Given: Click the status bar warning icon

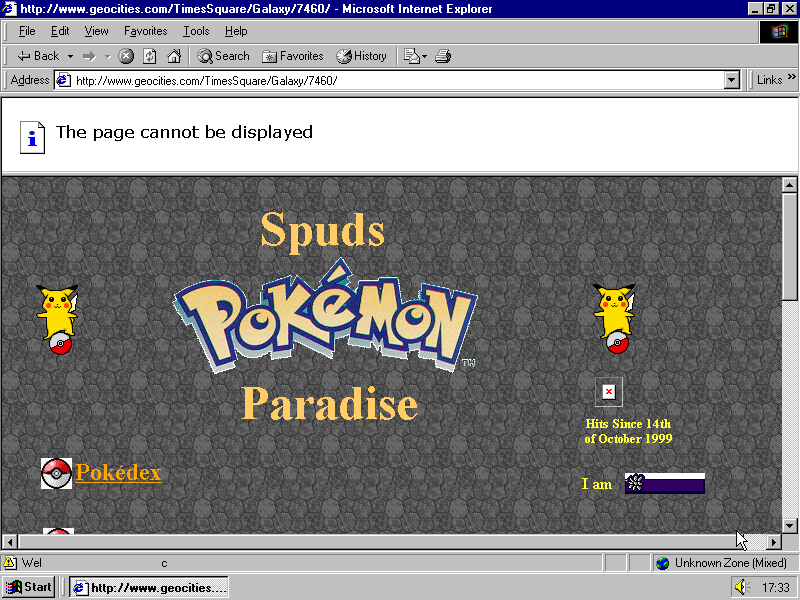Looking at the screenshot, I should click(x=10, y=563).
